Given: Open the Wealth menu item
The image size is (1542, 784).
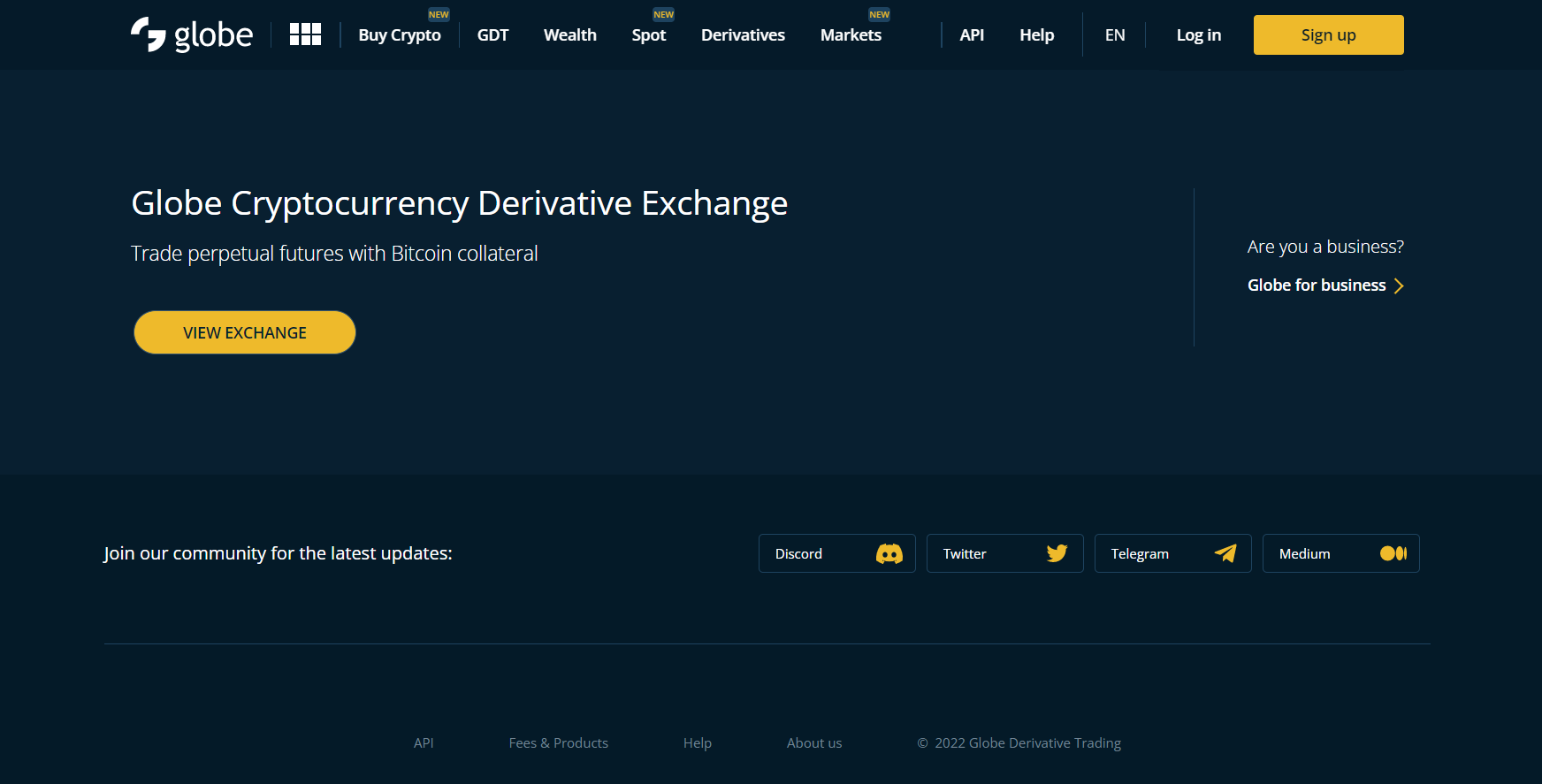Looking at the screenshot, I should pyautogui.click(x=570, y=35).
